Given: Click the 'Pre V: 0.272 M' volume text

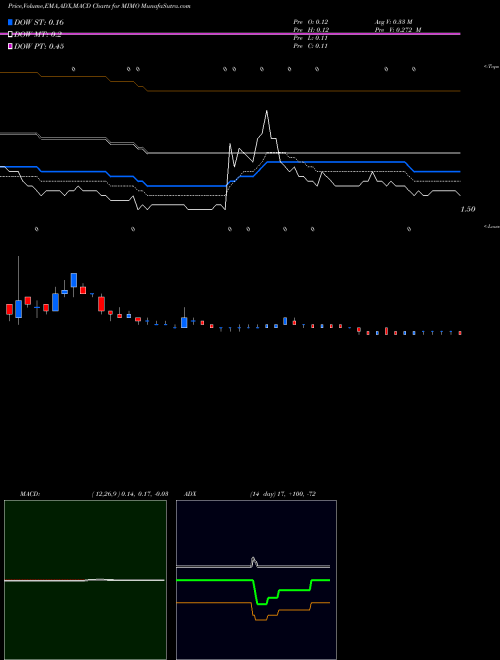Looking at the screenshot, I should [x=398, y=30].
